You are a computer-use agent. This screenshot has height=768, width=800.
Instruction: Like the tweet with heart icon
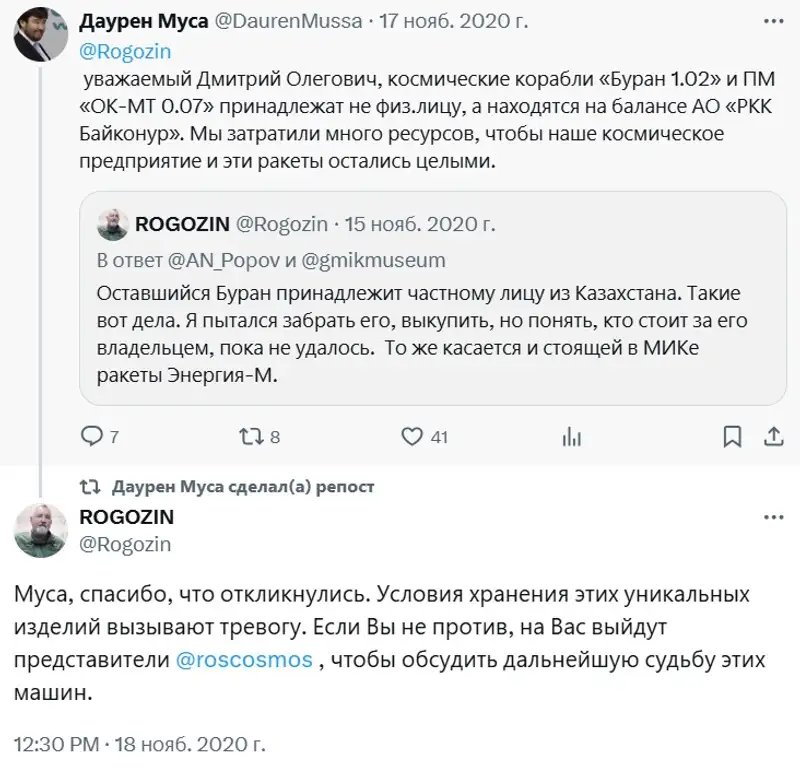coord(412,437)
